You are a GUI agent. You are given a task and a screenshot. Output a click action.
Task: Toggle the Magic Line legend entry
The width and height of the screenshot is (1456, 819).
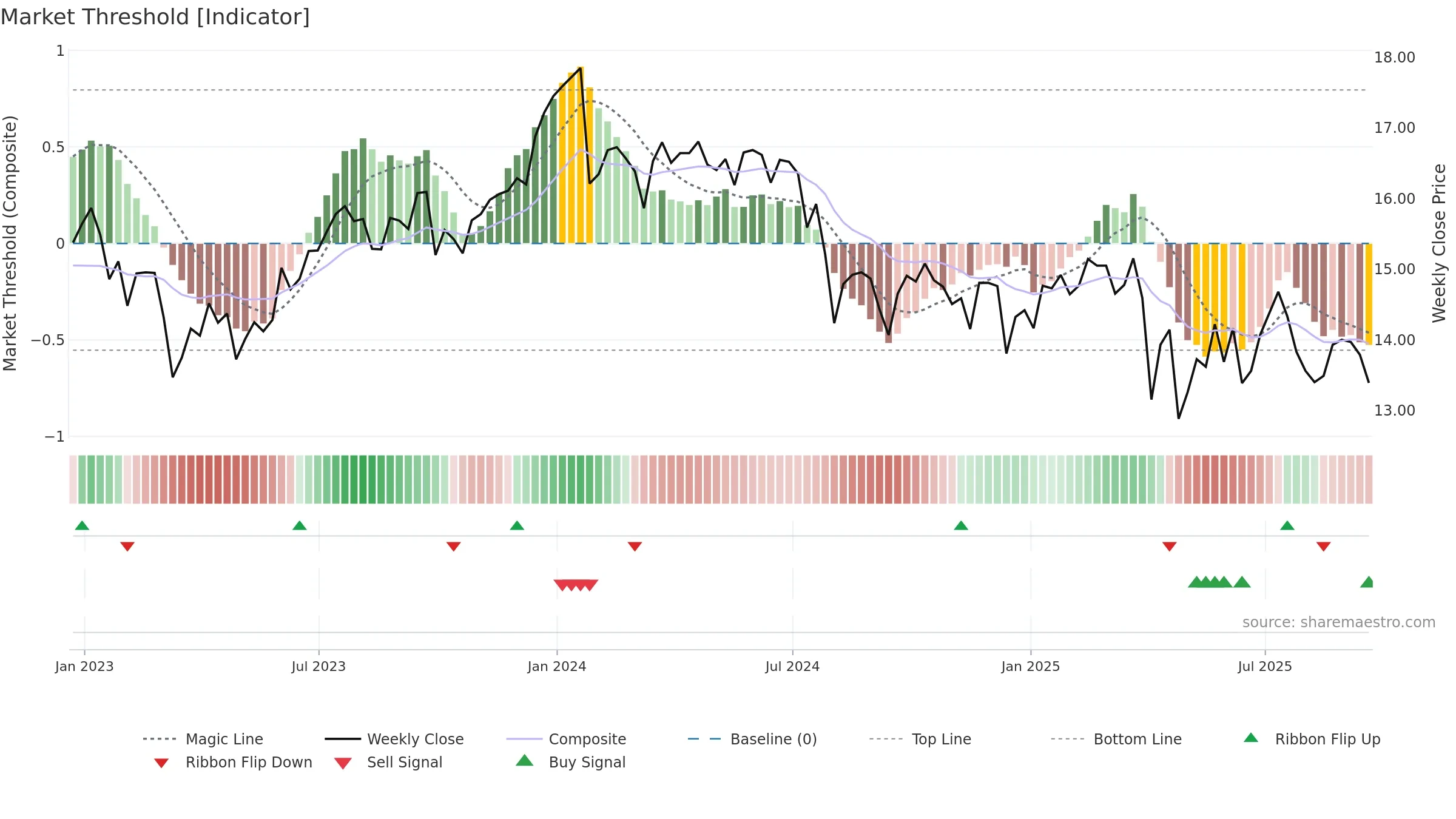(203, 739)
